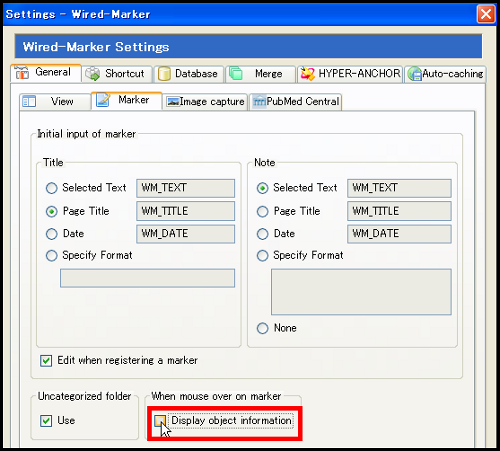
Task: Click the Marker pencil icon
Action: tap(103, 100)
